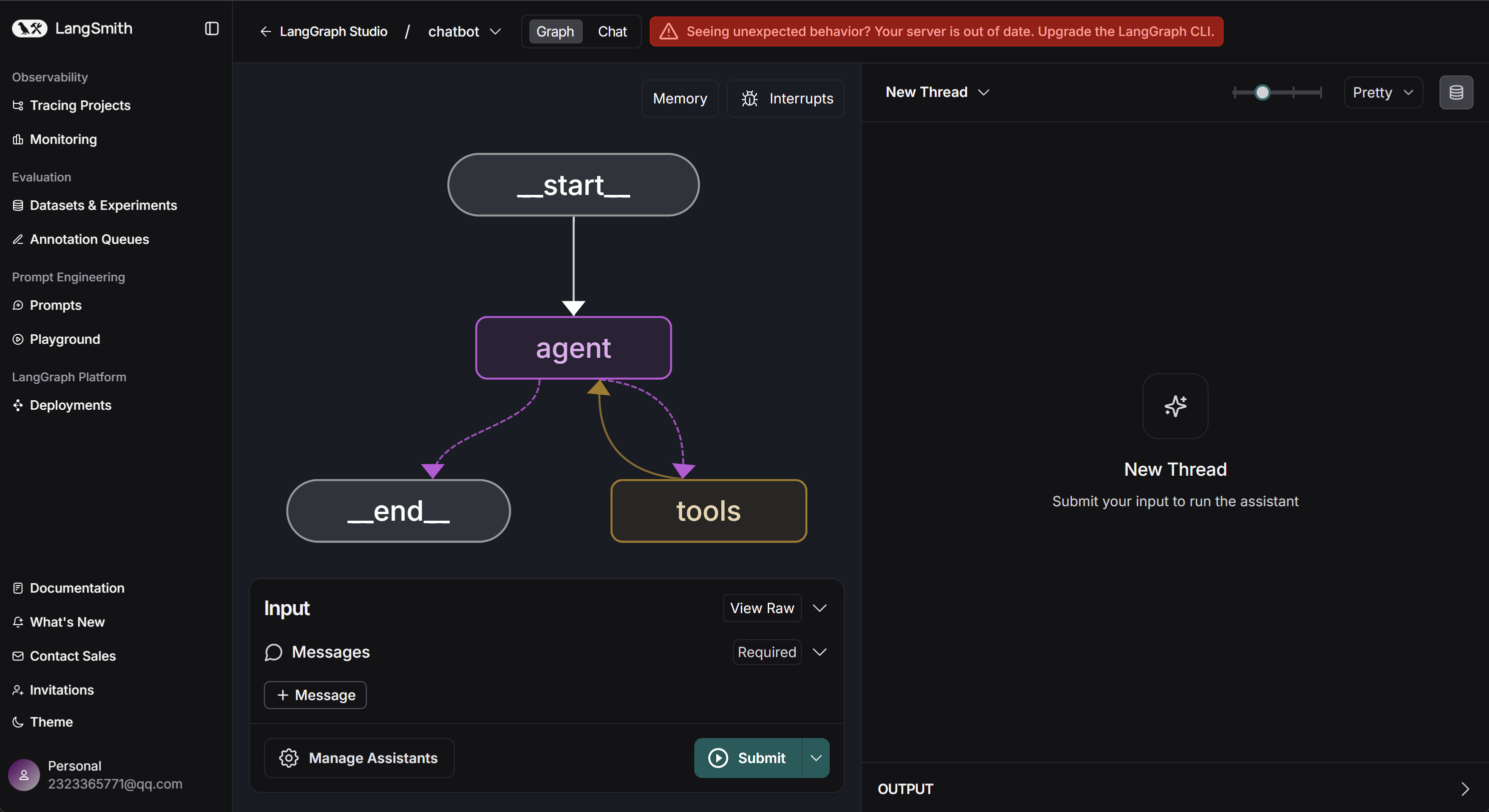The height and width of the screenshot is (812, 1489).
Task: Open Contact Sales
Action: (x=73, y=656)
